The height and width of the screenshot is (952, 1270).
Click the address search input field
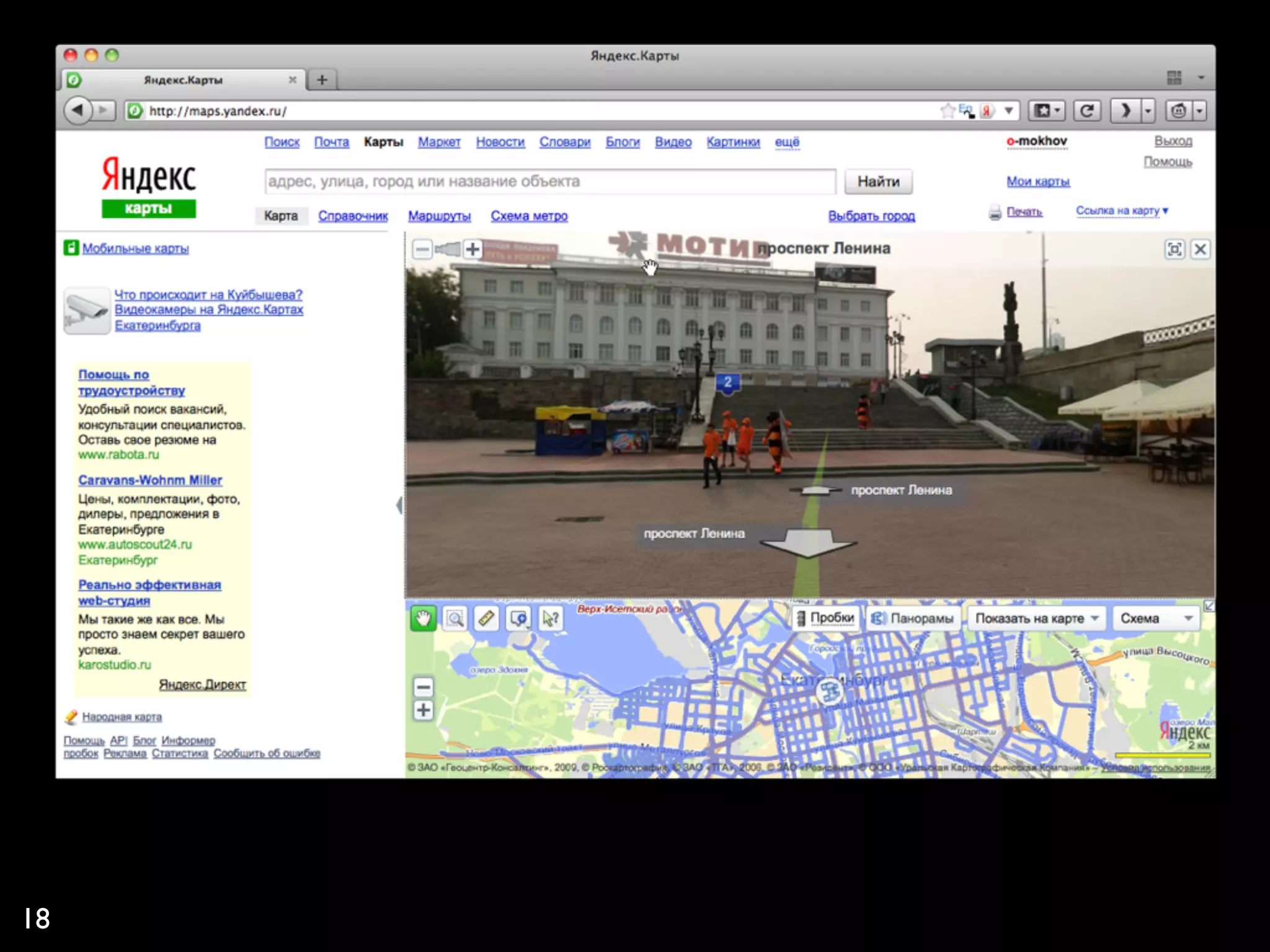[549, 182]
